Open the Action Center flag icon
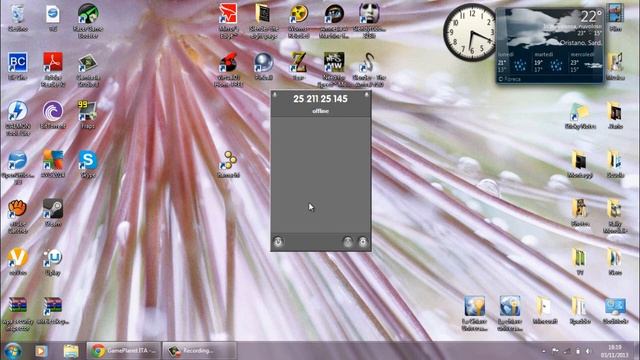Image resolution: width=640 pixels, height=360 pixels. pyautogui.click(x=555, y=351)
